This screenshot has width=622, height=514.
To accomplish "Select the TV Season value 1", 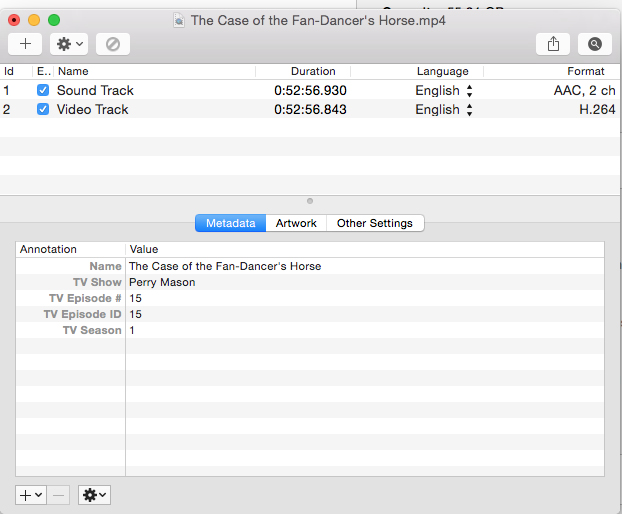I will [132, 330].
